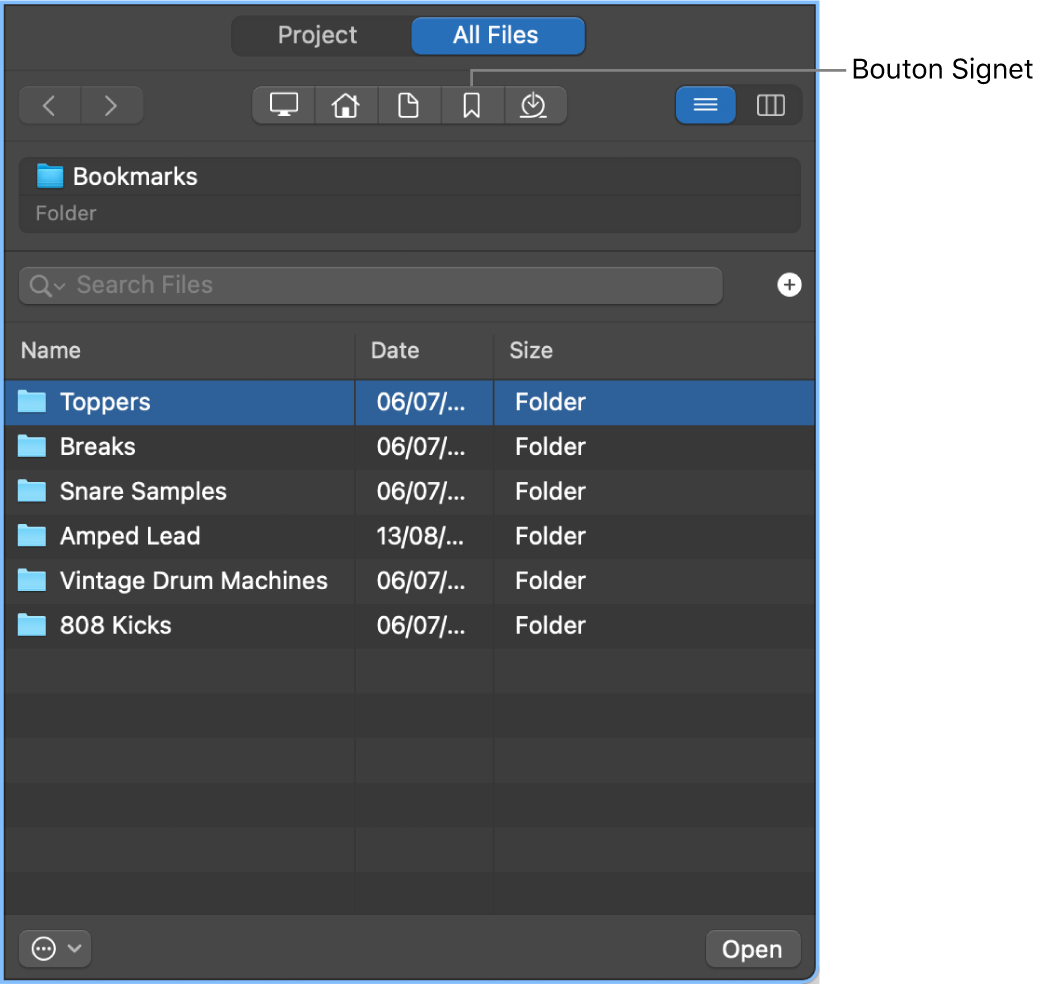
Task: Open the action menu with ellipsis
Action: pyautogui.click(x=55, y=949)
